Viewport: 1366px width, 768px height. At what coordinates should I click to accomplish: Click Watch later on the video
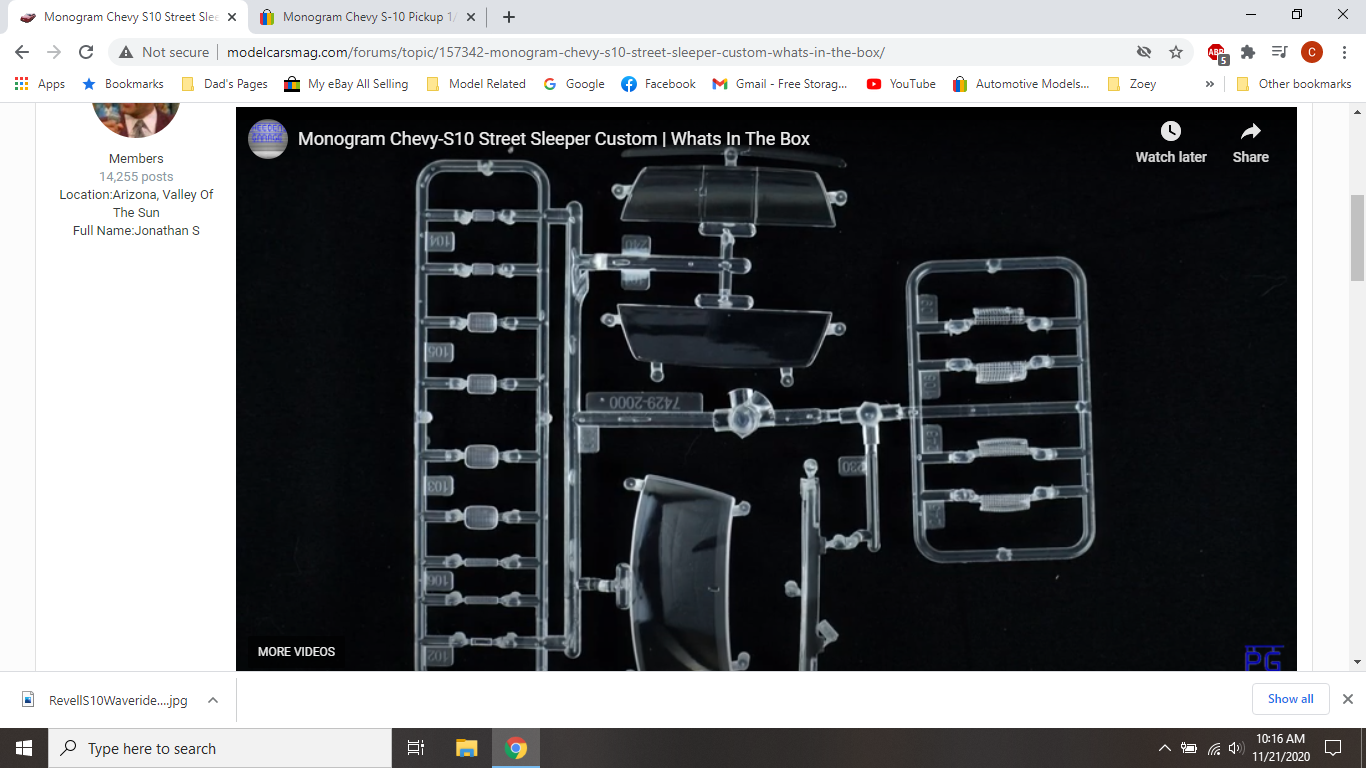(x=1171, y=142)
